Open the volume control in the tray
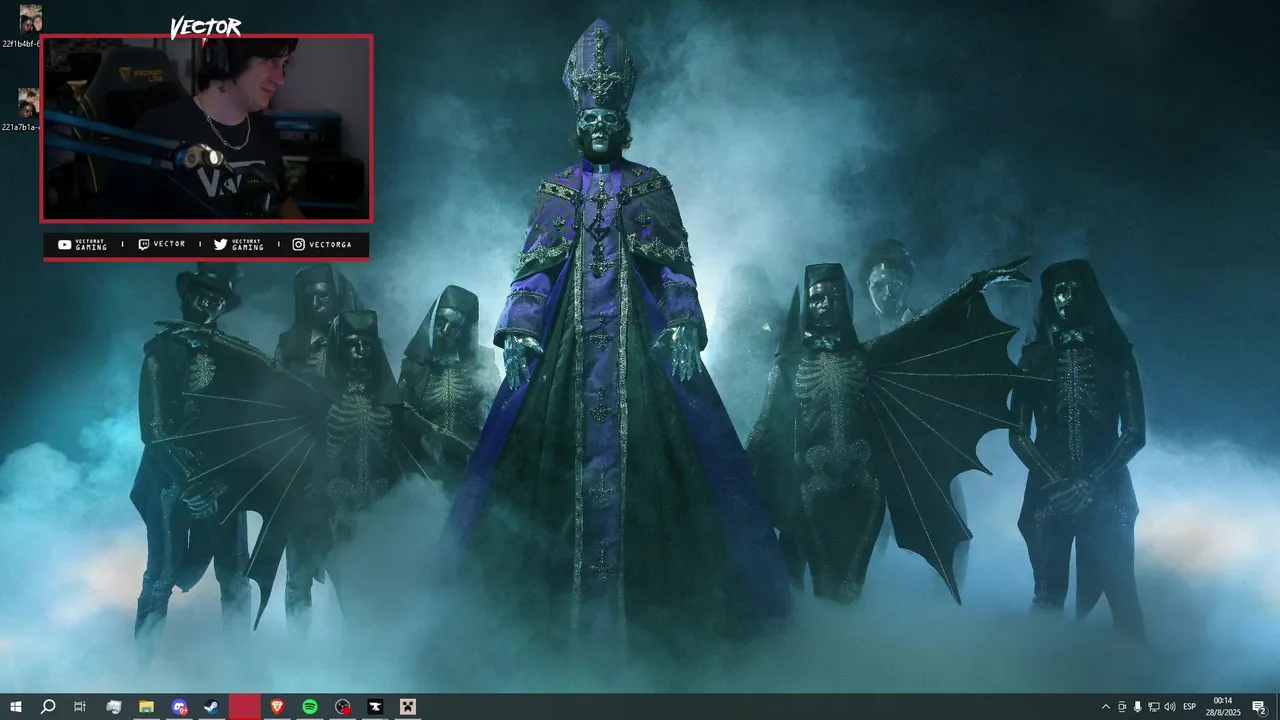Viewport: 1280px width, 720px height. (1170, 707)
